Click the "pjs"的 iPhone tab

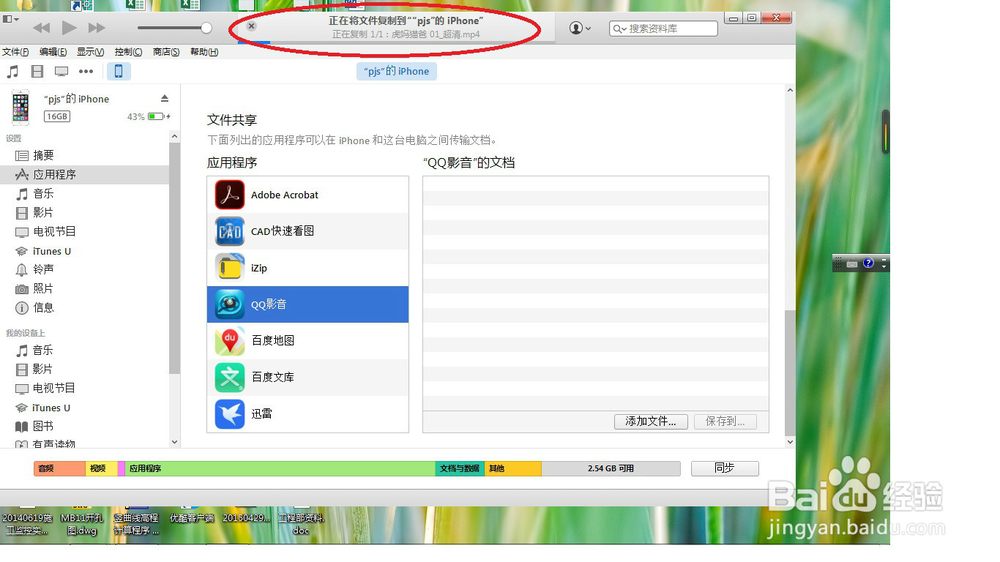[397, 71]
